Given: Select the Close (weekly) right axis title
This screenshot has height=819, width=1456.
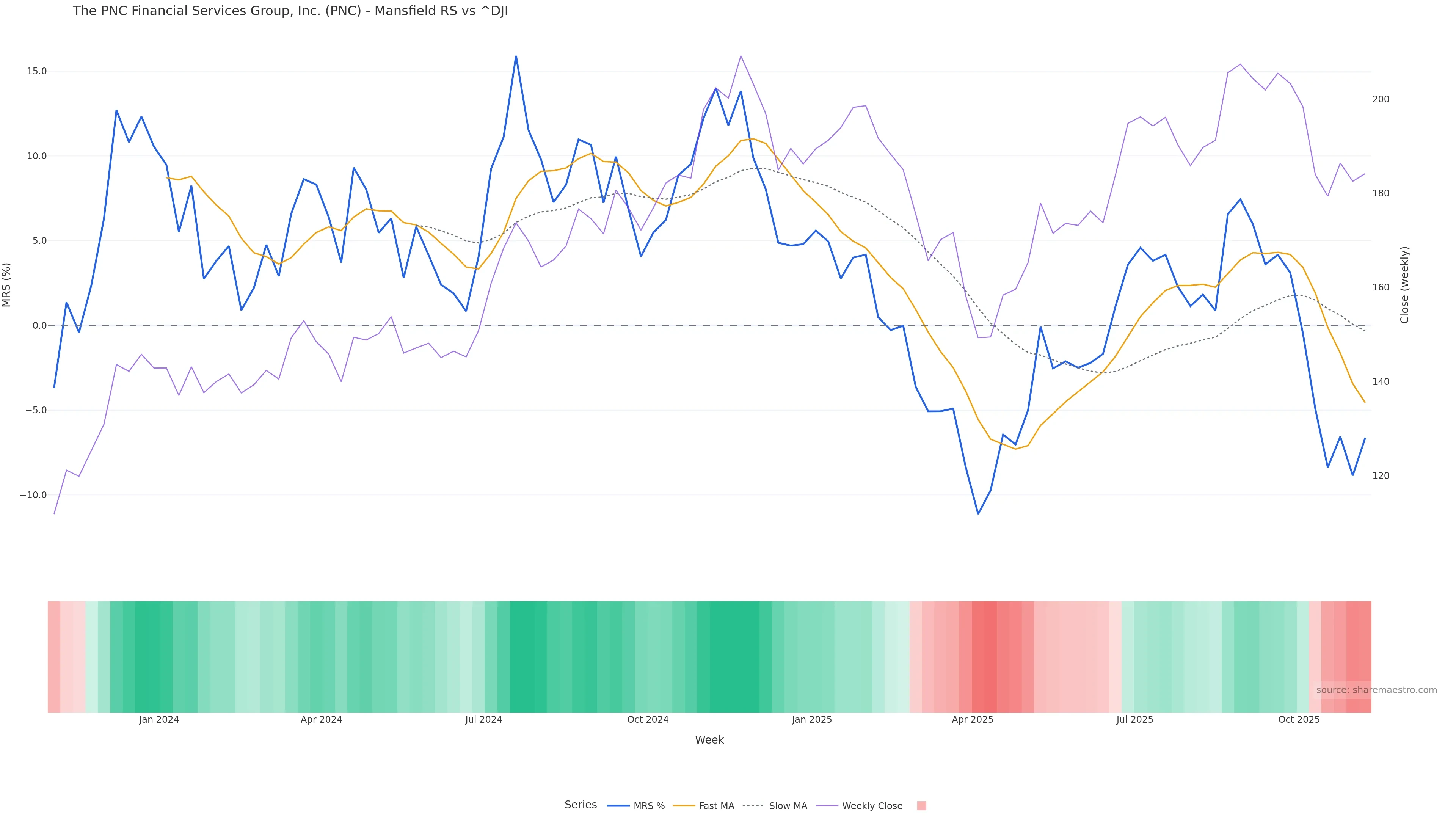Looking at the screenshot, I should click(1404, 285).
